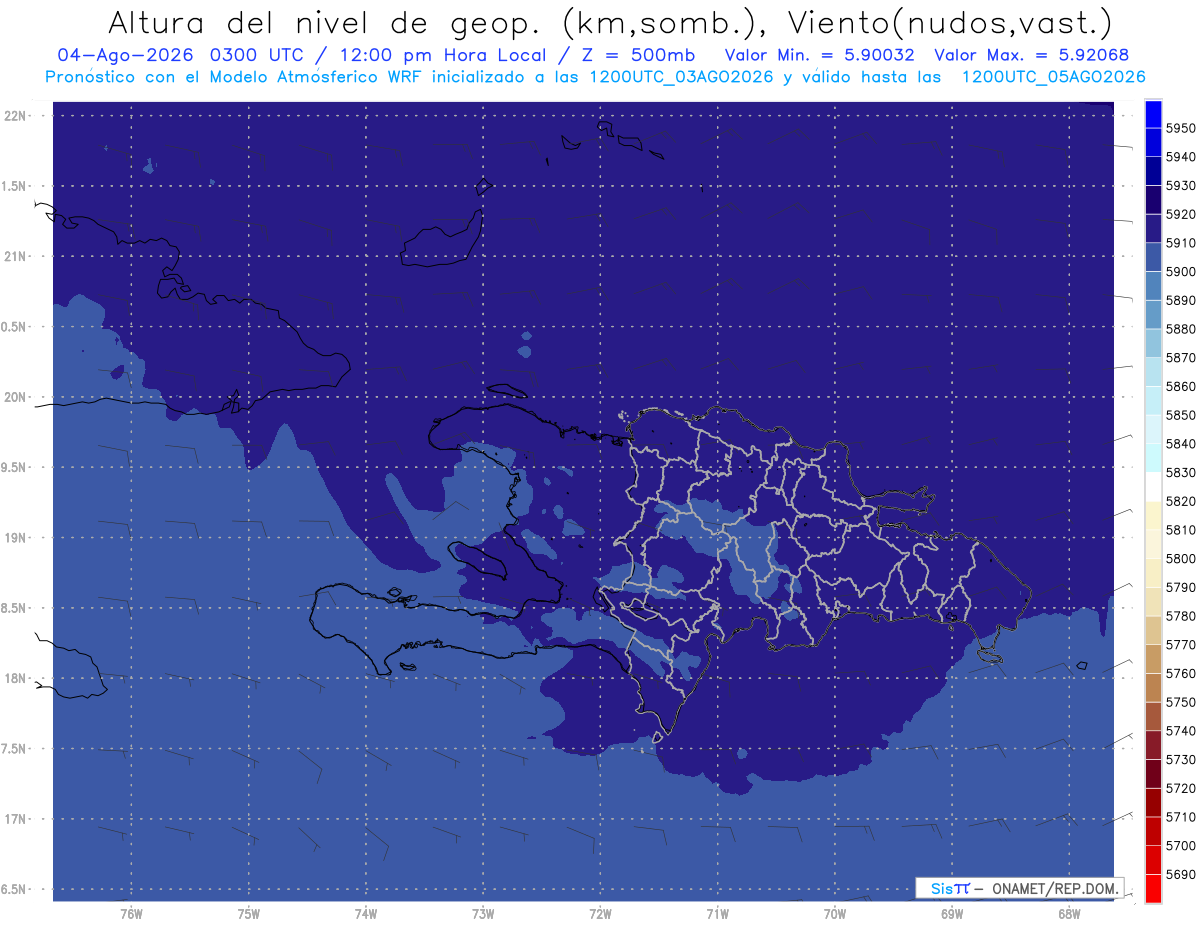Click the 5920 colorbar label
The width and height of the screenshot is (1200, 927).
coord(1180,214)
